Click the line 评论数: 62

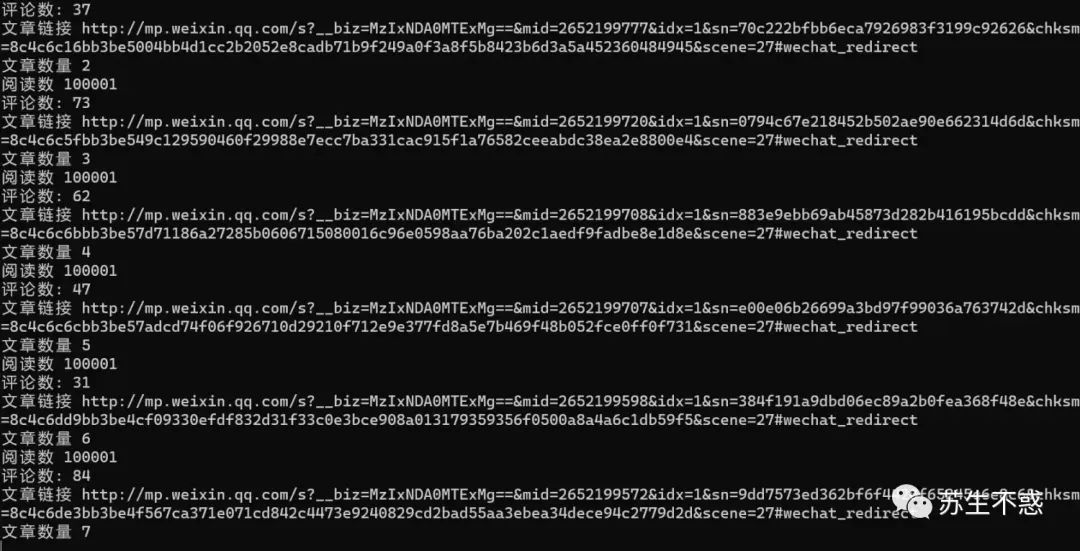coord(46,196)
